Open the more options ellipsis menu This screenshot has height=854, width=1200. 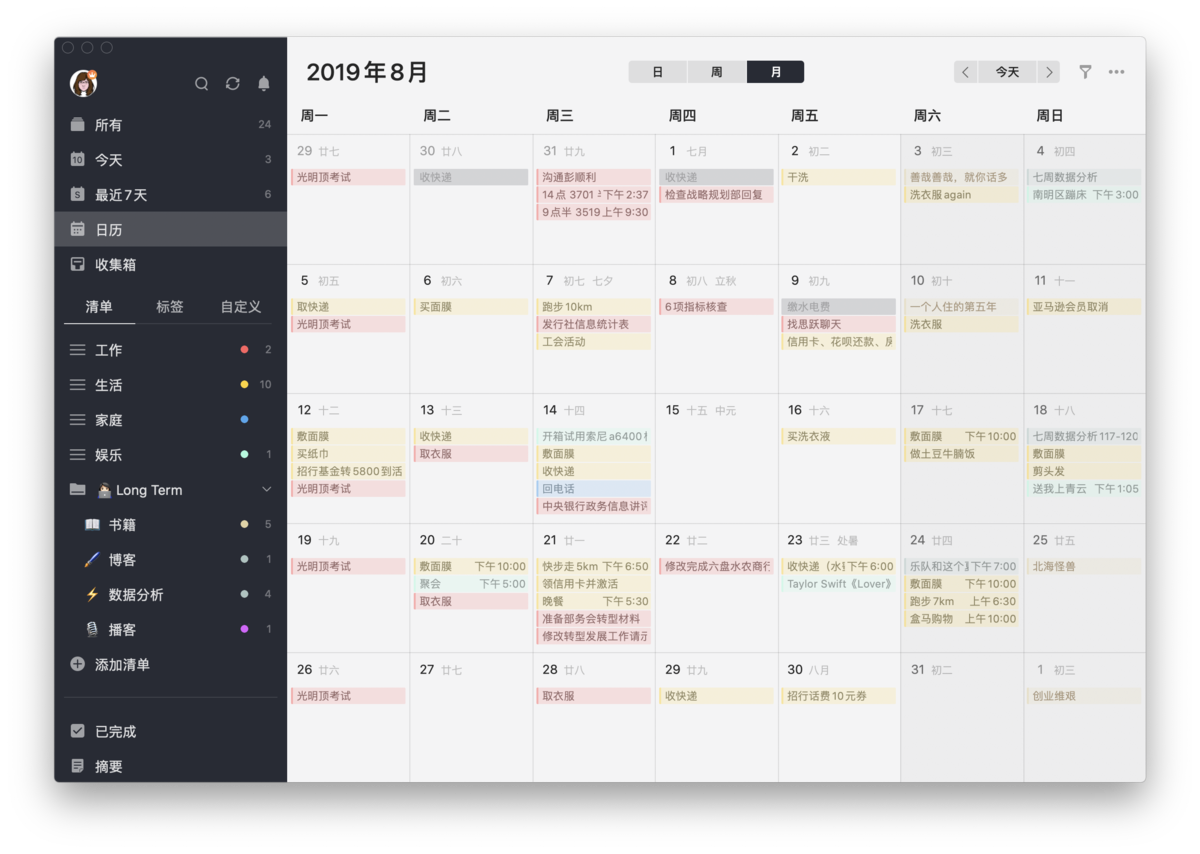(x=1117, y=72)
